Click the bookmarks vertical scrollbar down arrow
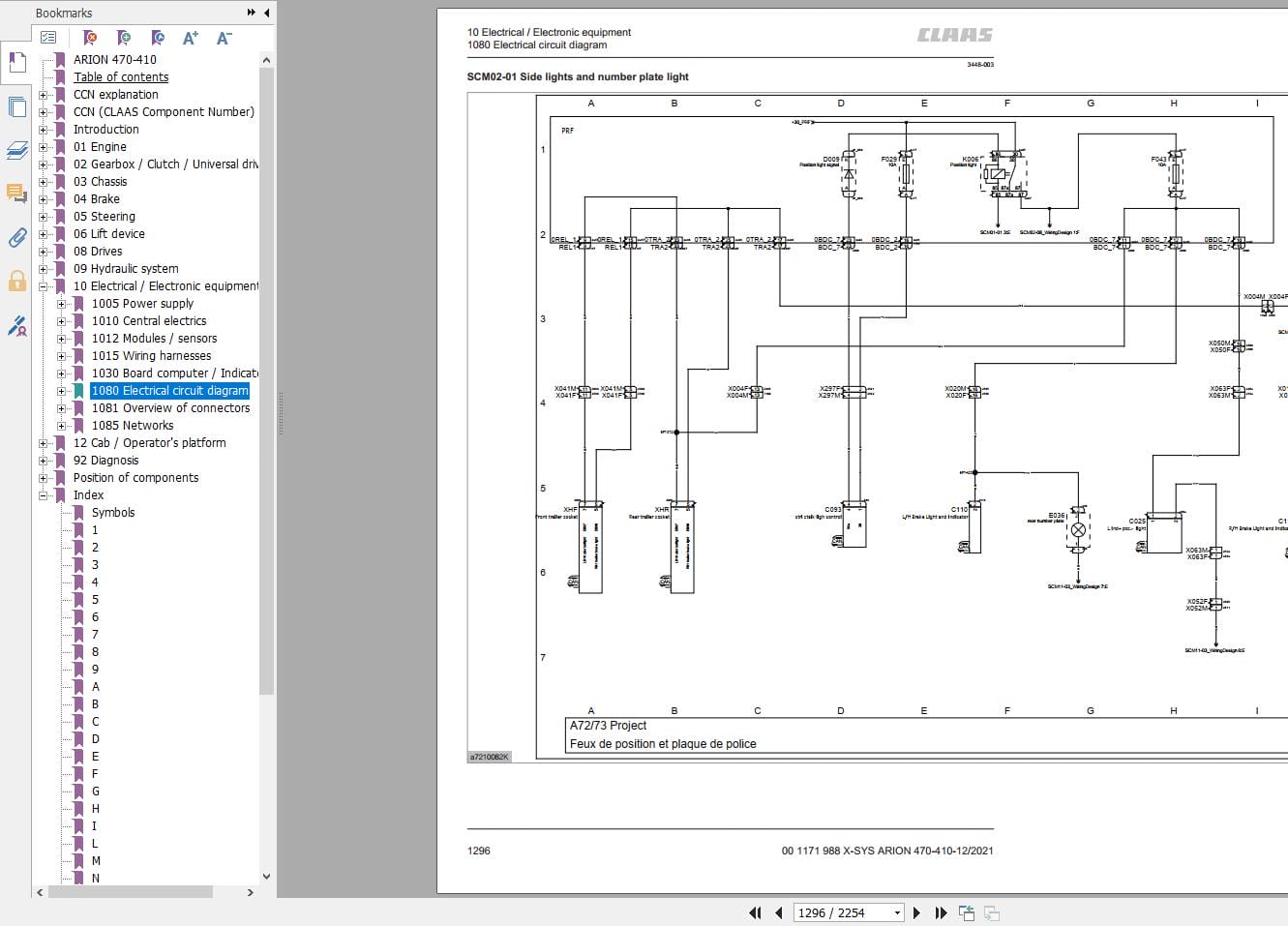This screenshot has height=926, width=1288. tap(266, 877)
